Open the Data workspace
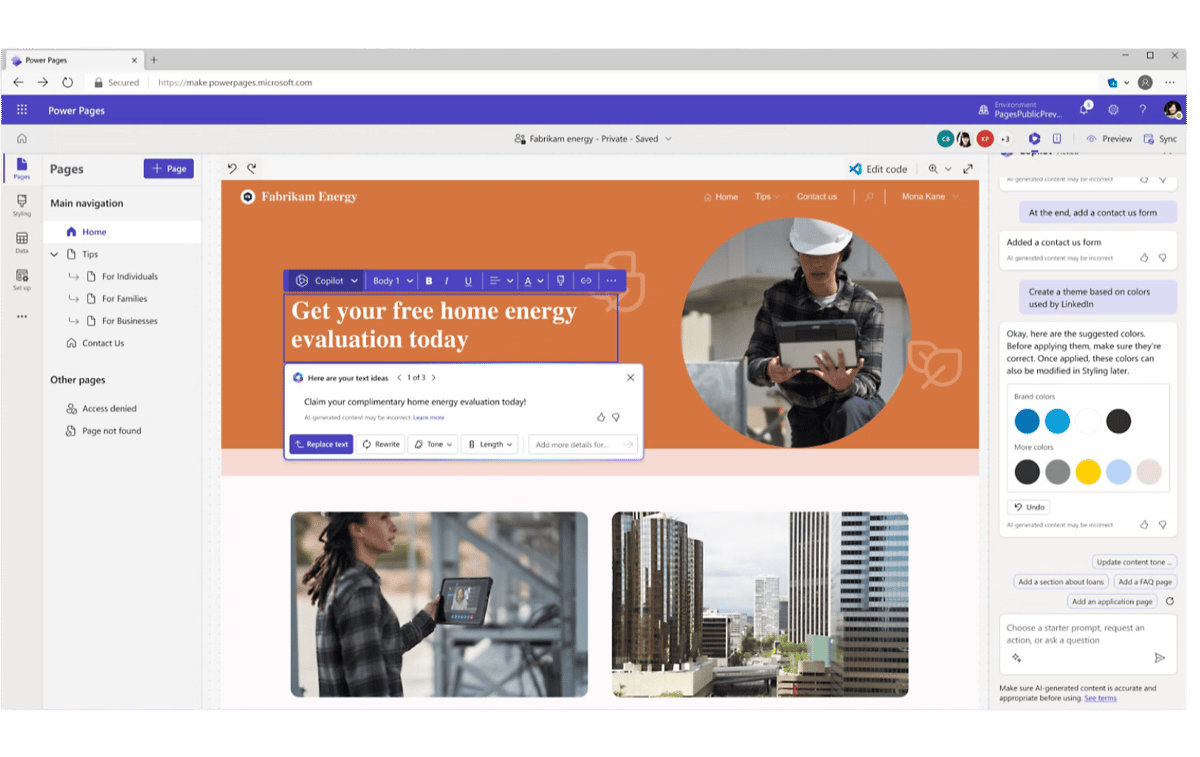Viewport: 1200px width, 757px height. pos(22,242)
